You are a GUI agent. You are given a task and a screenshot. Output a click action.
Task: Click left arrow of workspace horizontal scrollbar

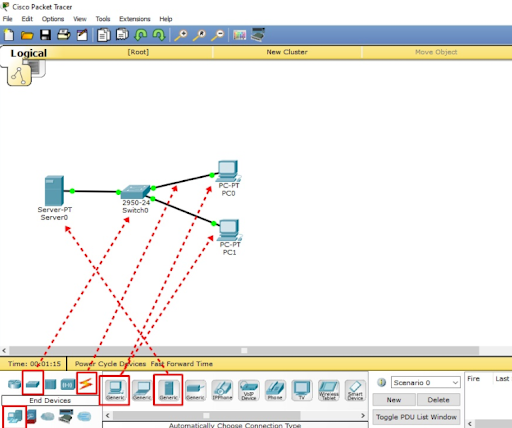[x=4, y=350]
